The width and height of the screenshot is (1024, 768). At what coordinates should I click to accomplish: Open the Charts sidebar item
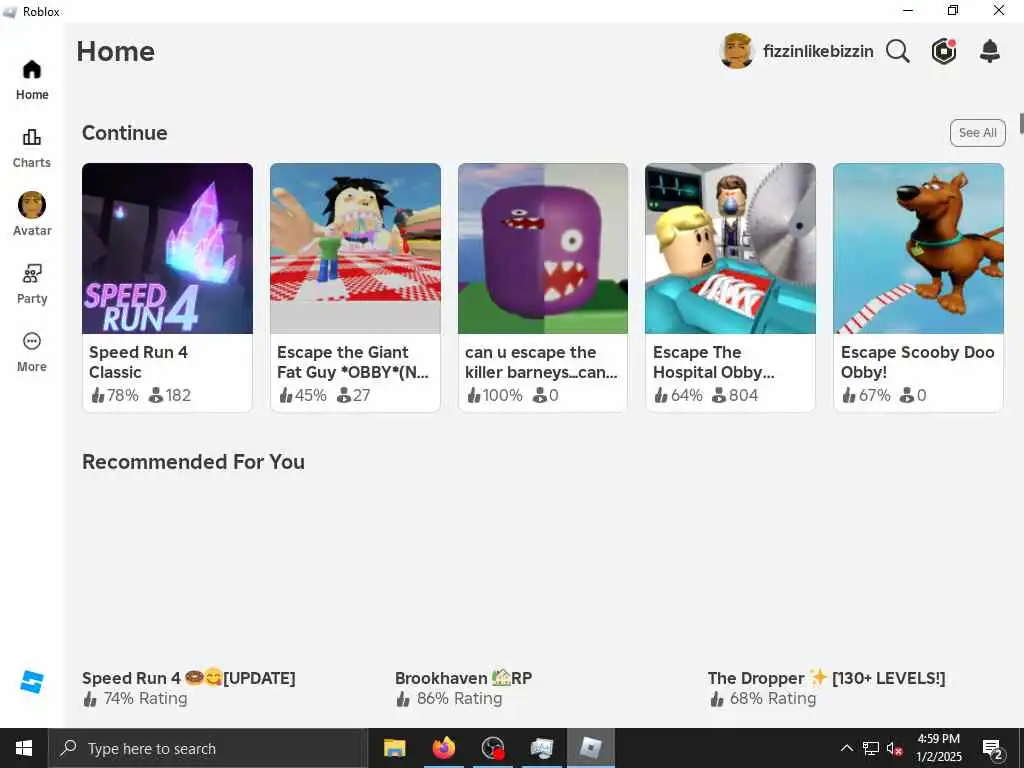pos(32,148)
